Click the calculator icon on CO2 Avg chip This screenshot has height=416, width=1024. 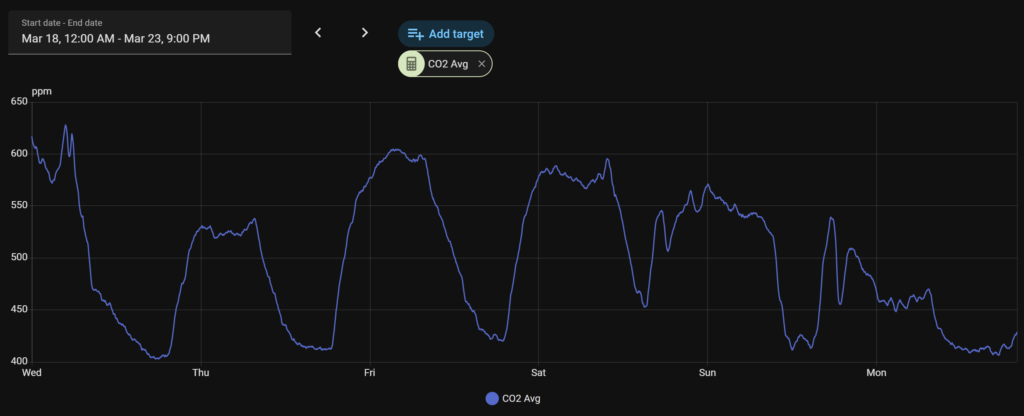[411, 64]
